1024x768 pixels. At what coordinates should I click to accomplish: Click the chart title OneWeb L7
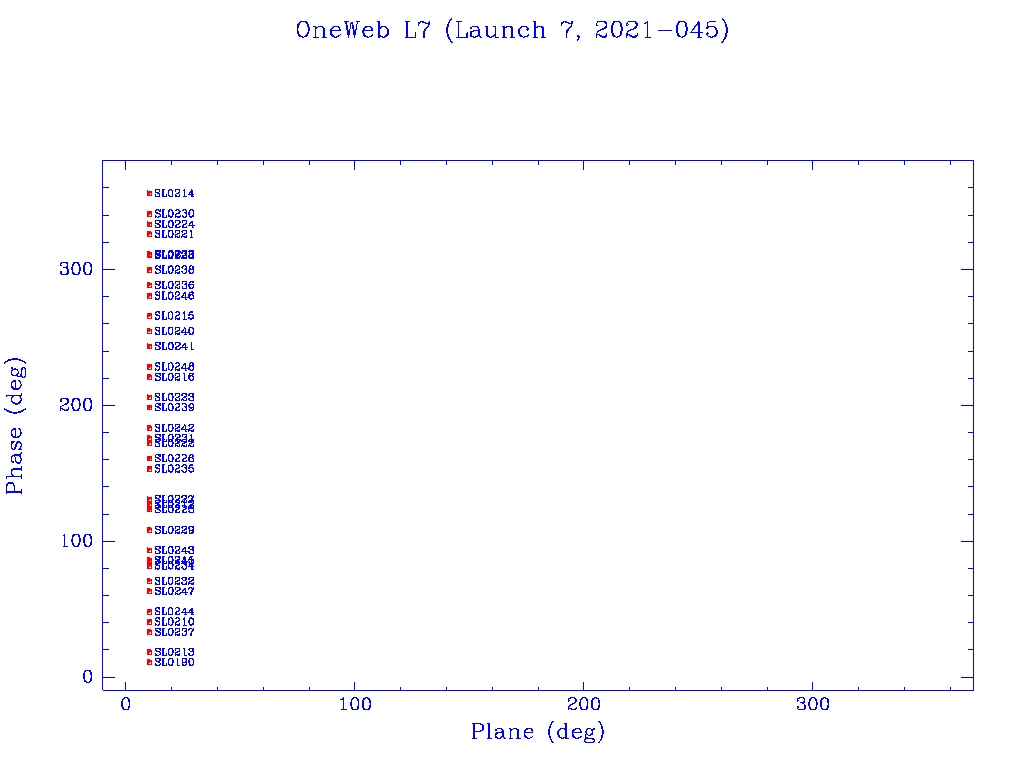click(512, 30)
